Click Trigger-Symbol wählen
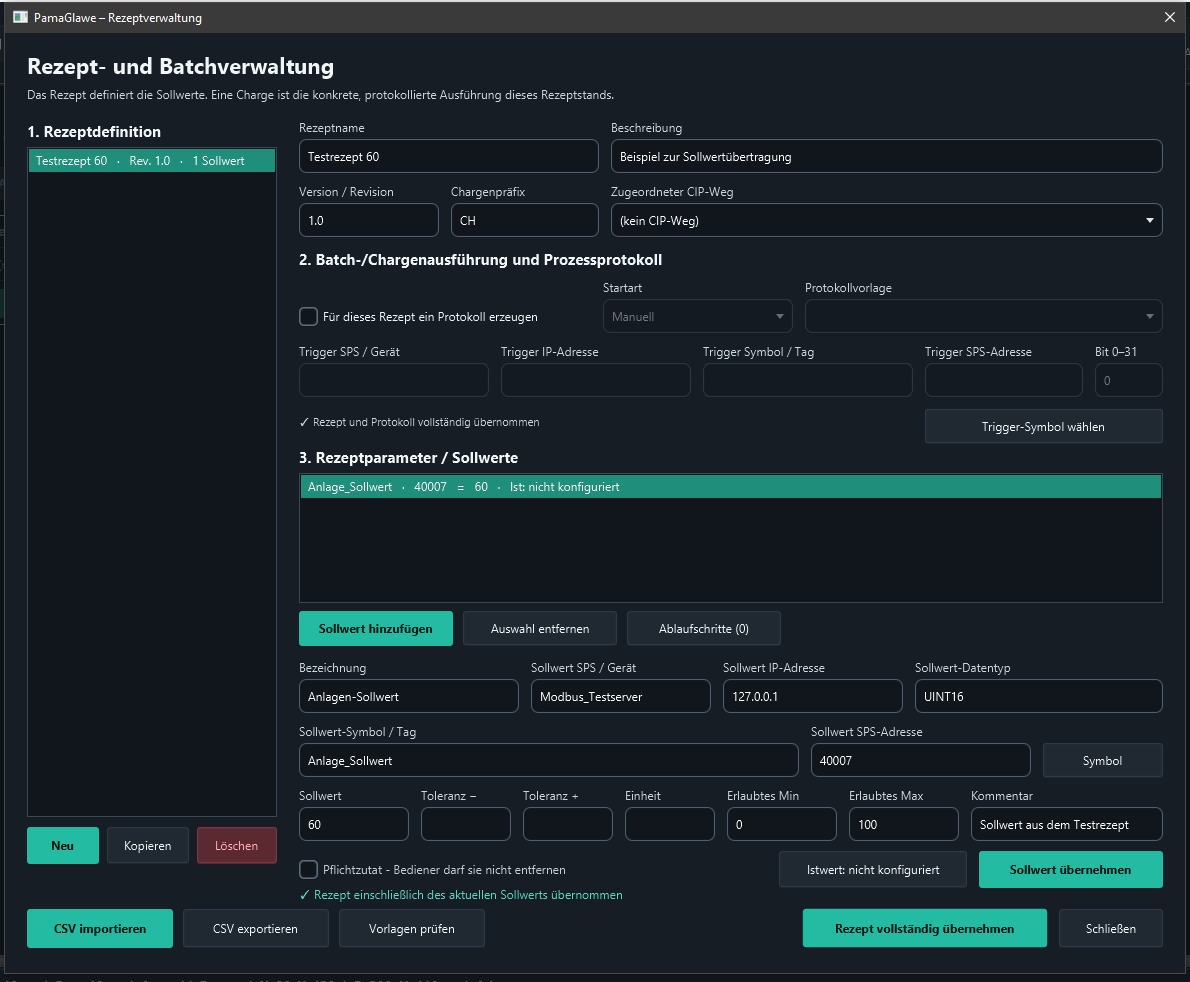1190x982 pixels. point(1043,426)
